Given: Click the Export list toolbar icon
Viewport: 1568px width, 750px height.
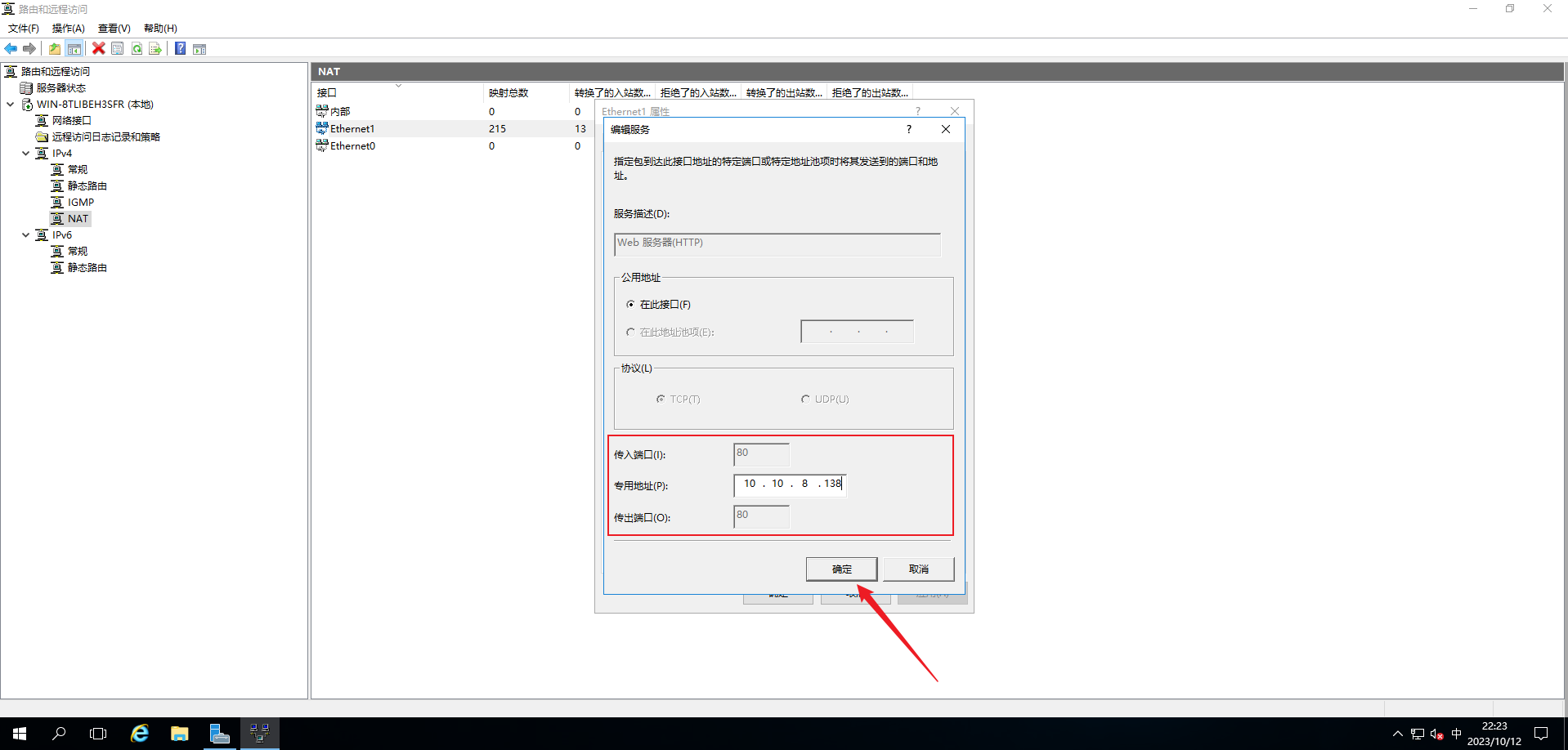Looking at the screenshot, I should pyautogui.click(x=155, y=49).
